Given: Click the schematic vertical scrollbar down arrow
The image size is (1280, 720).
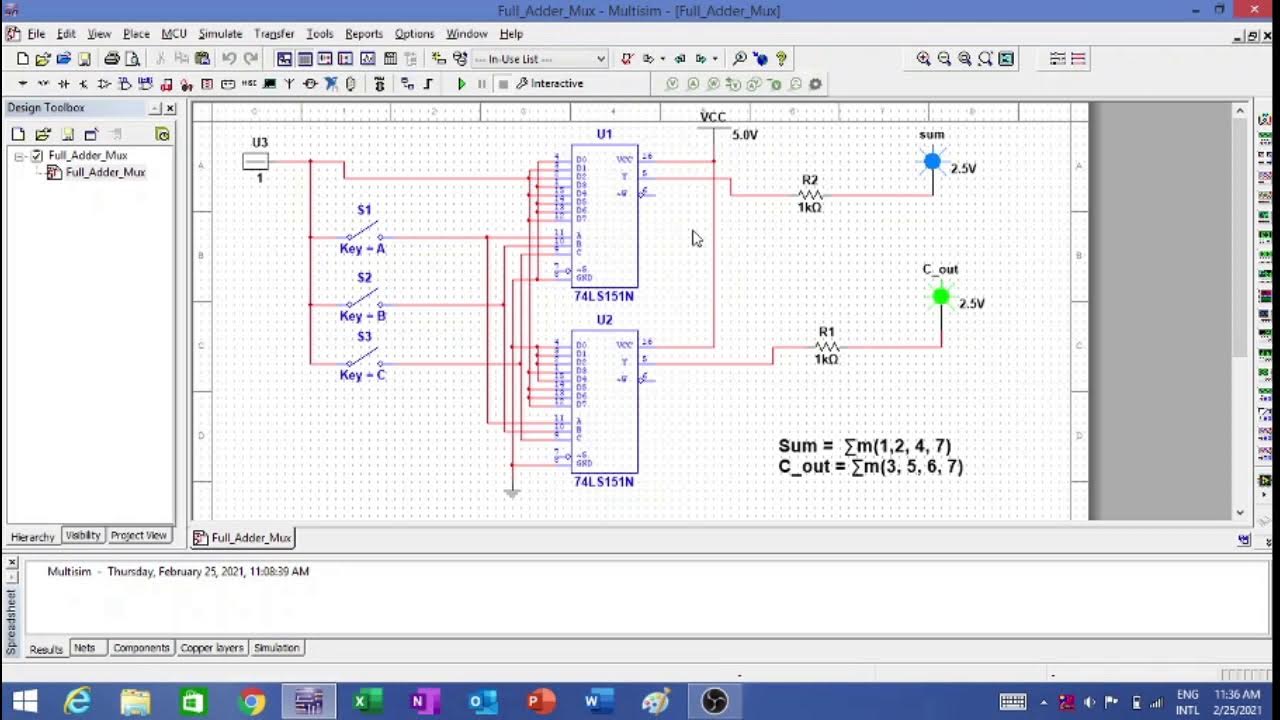Looking at the screenshot, I should click(1240, 512).
